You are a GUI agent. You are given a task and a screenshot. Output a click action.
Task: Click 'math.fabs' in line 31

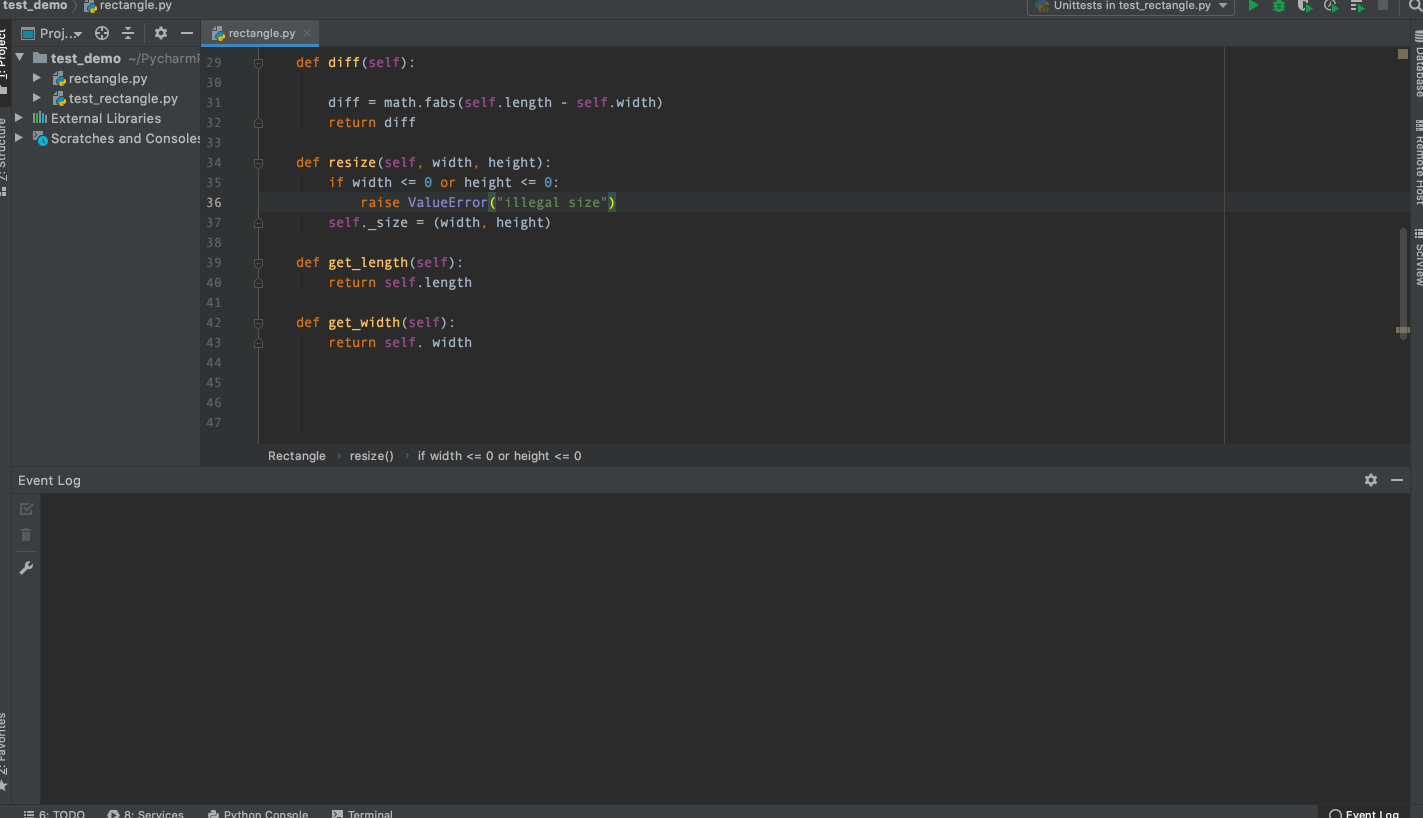tap(420, 102)
